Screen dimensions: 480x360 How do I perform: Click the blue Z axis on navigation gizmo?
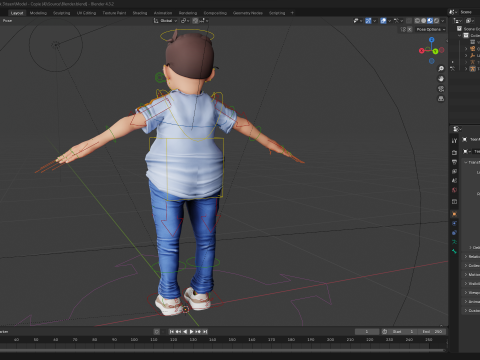coord(432,40)
